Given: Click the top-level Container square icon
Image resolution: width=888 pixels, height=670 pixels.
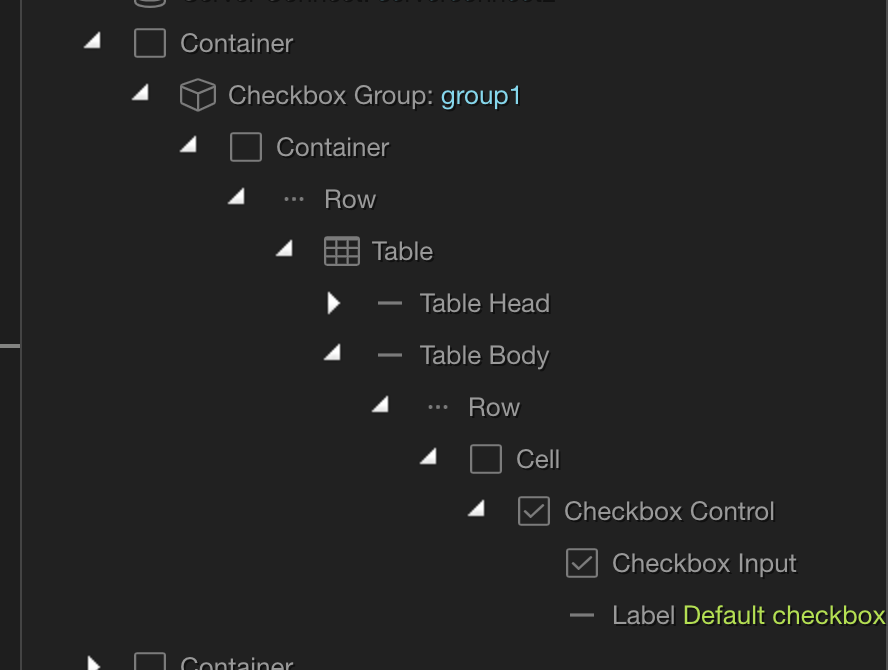Looking at the screenshot, I should [150, 43].
